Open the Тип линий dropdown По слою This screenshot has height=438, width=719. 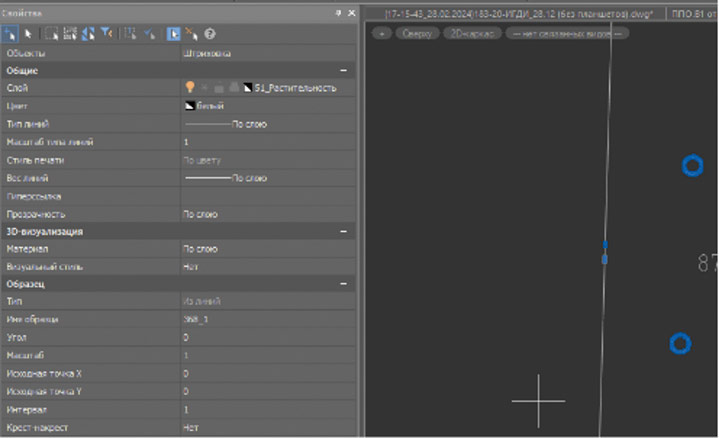(269, 124)
